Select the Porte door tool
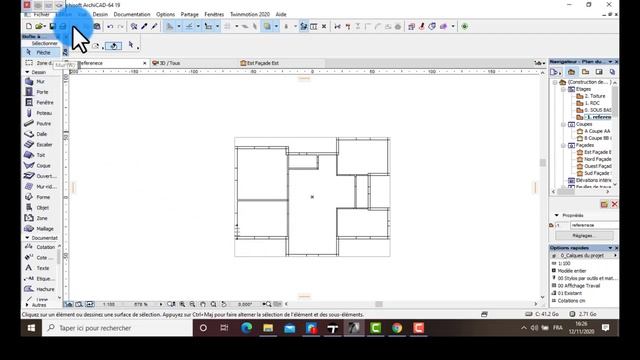The width and height of the screenshot is (640, 360). pos(40,92)
